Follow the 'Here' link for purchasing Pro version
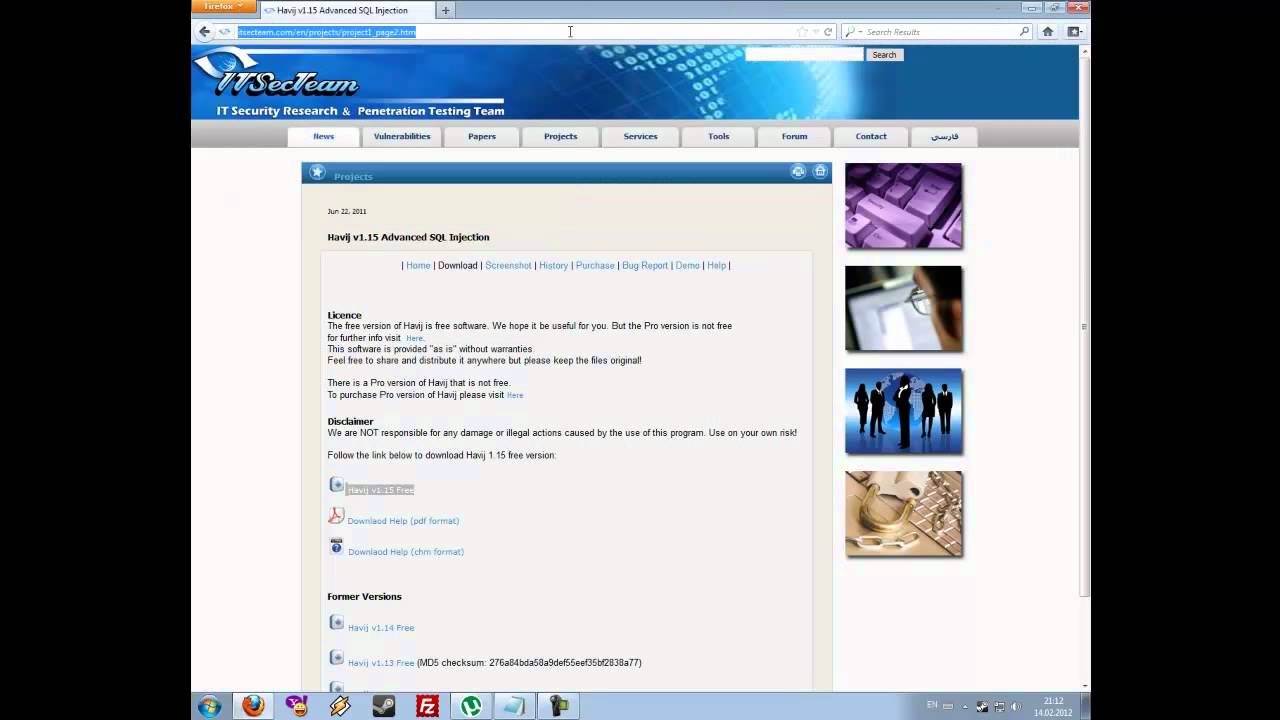 pyautogui.click(x=515, y=396)
